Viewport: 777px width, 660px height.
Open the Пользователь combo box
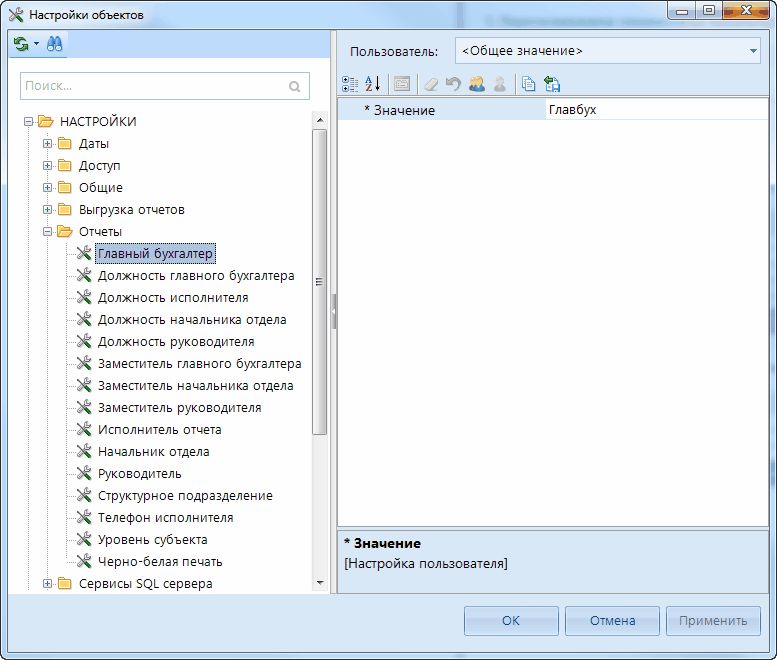click(x=608, y=50)
